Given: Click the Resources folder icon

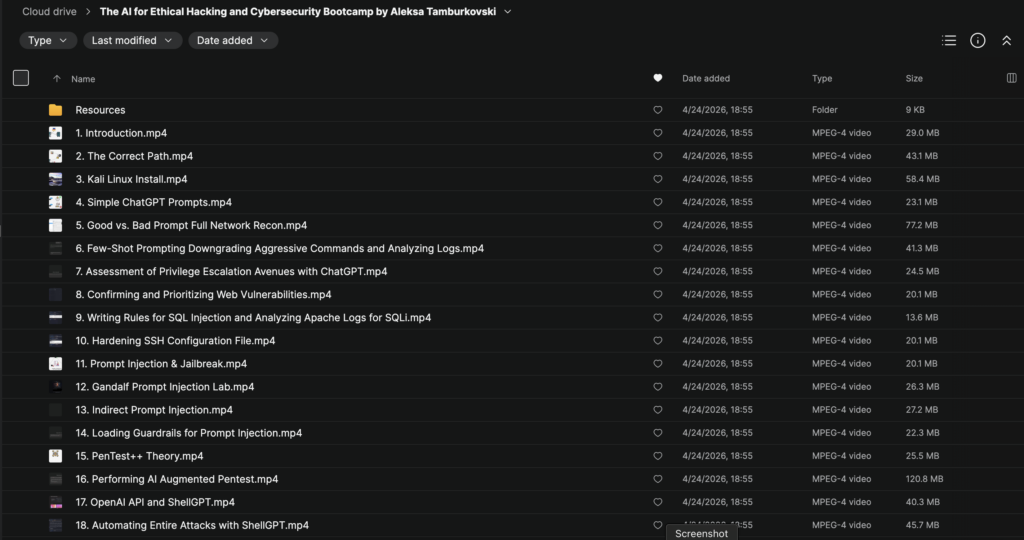Looking at the screenshot, I should click(56, 110).
